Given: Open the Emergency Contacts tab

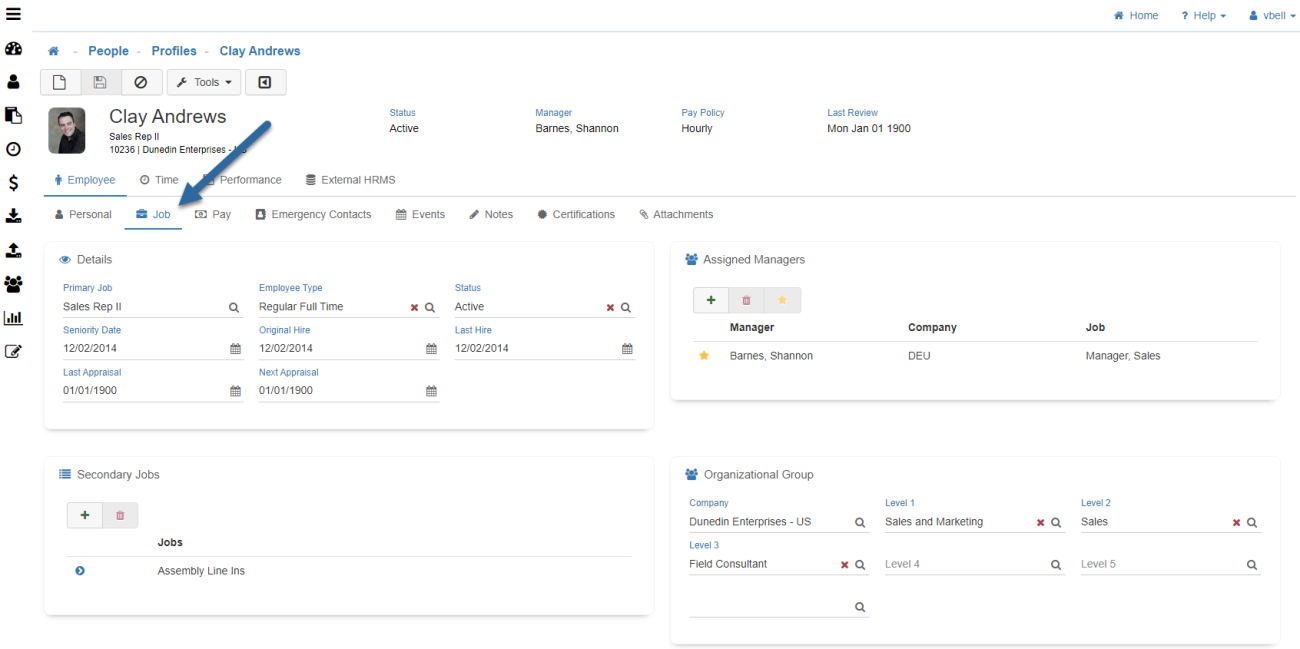Looking at the screenshot, I should 313,214.
